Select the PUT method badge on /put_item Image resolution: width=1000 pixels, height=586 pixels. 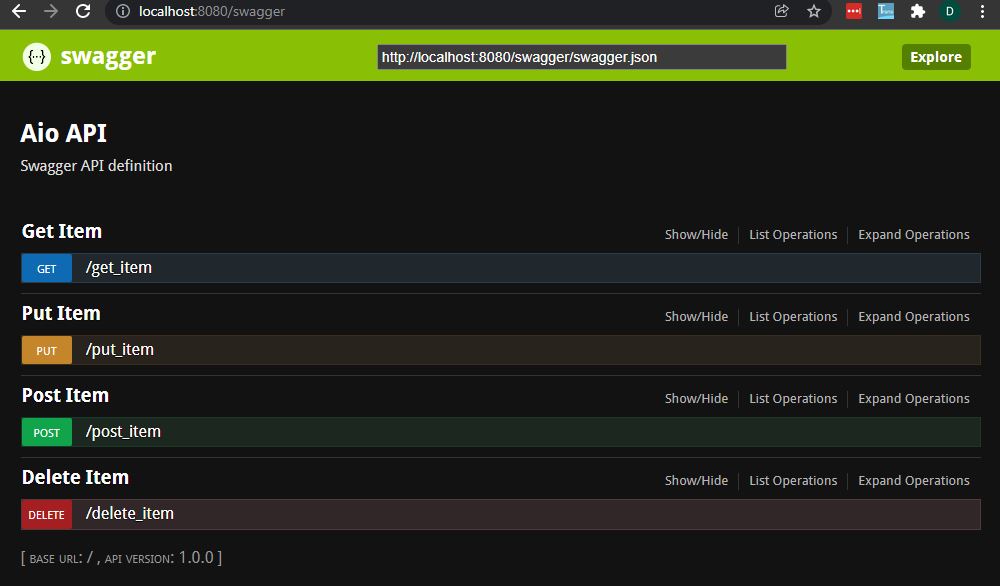point(46,349)
